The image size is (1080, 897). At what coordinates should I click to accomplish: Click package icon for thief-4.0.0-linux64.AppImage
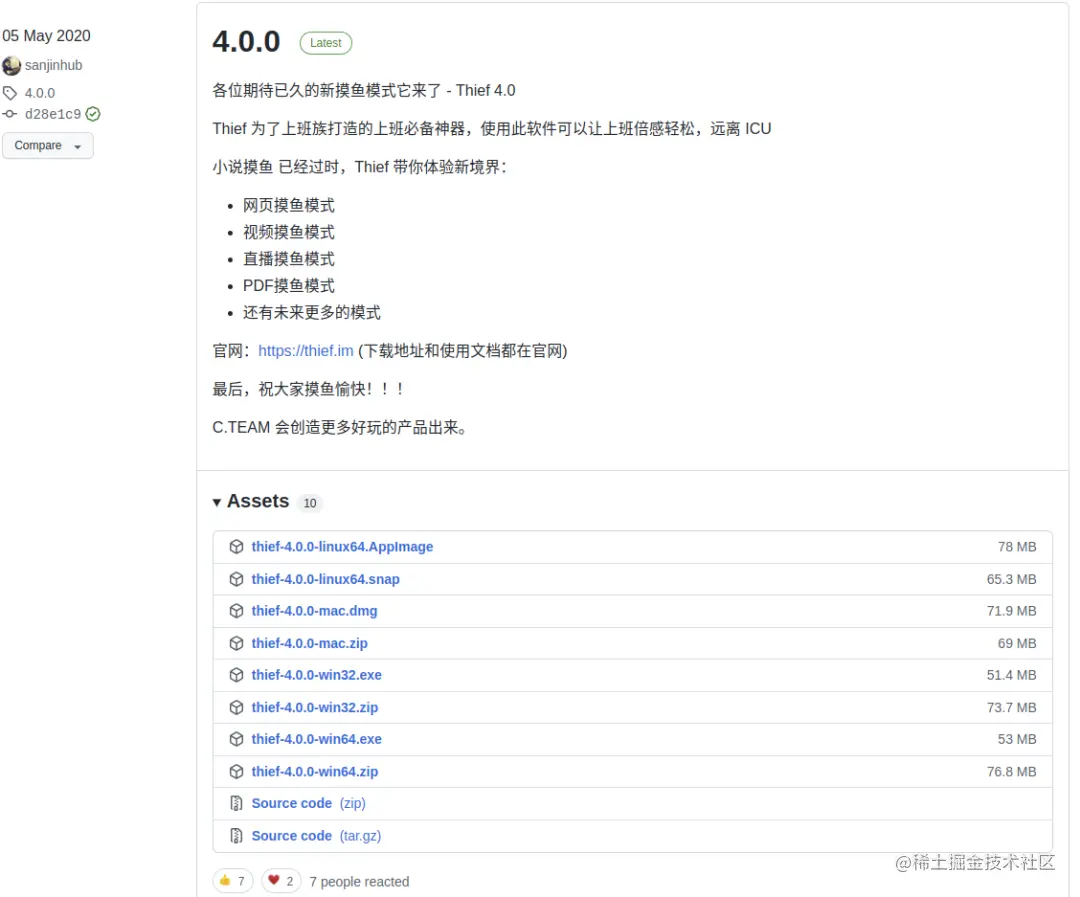point(236,547)
